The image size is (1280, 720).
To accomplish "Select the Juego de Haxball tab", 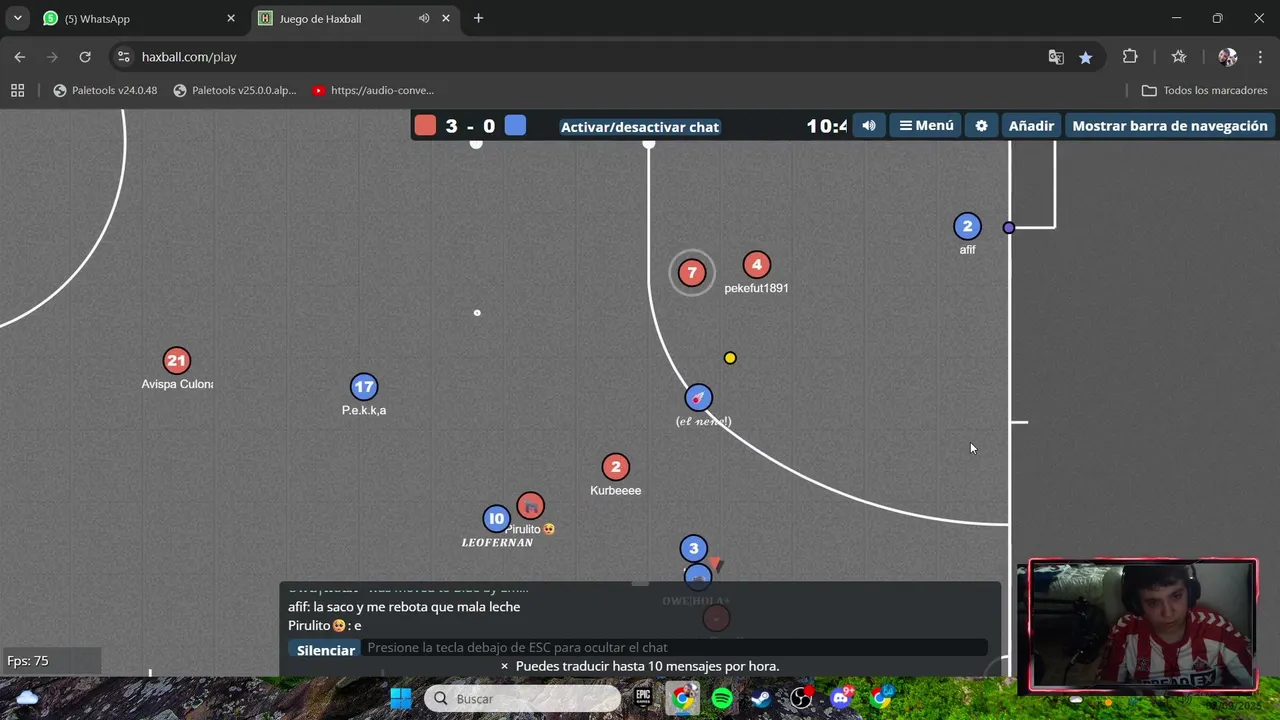I will 340,18.
